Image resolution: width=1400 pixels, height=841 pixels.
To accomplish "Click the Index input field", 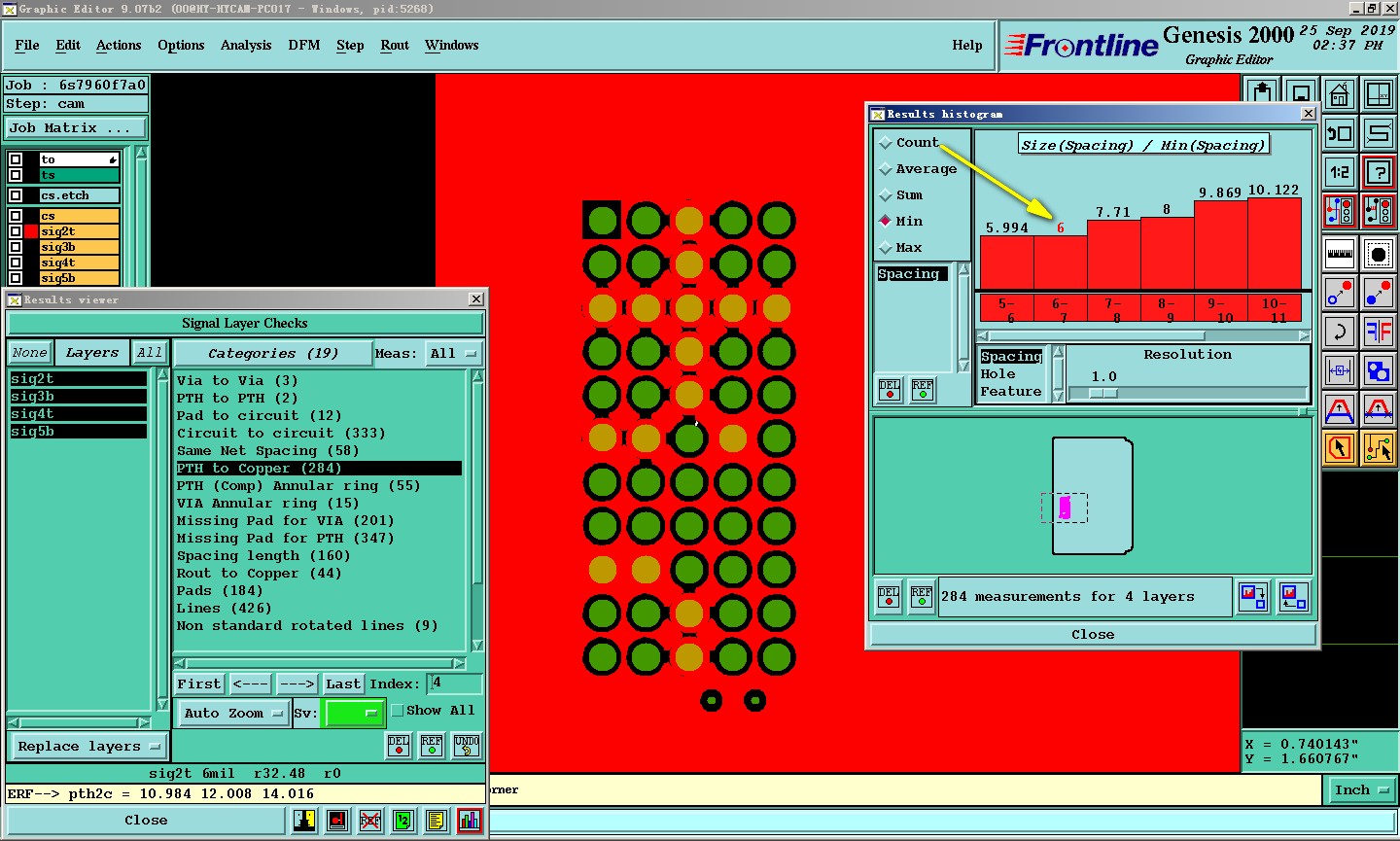I will (455, 683).
